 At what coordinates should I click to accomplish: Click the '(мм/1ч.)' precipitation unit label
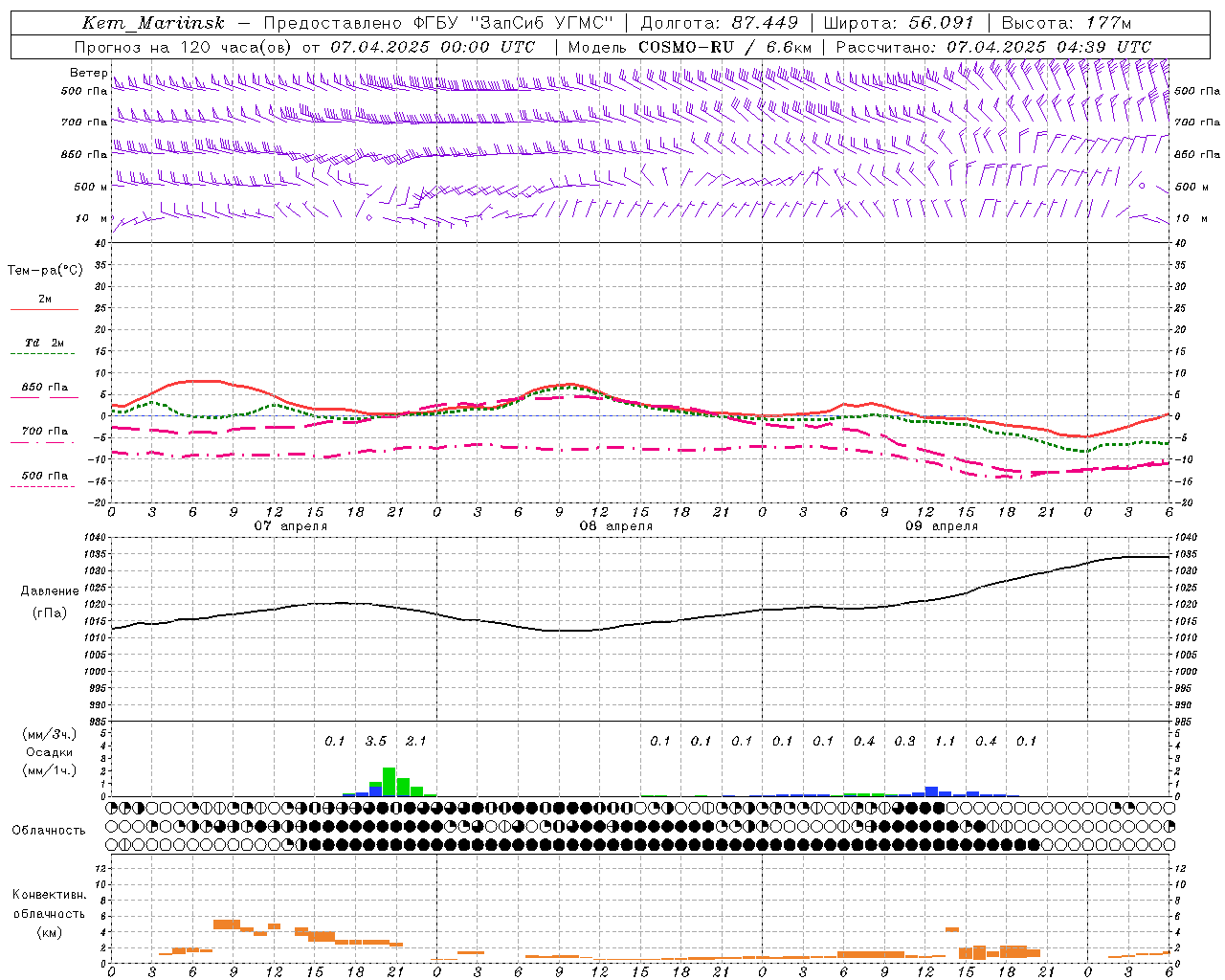point(49,770)
